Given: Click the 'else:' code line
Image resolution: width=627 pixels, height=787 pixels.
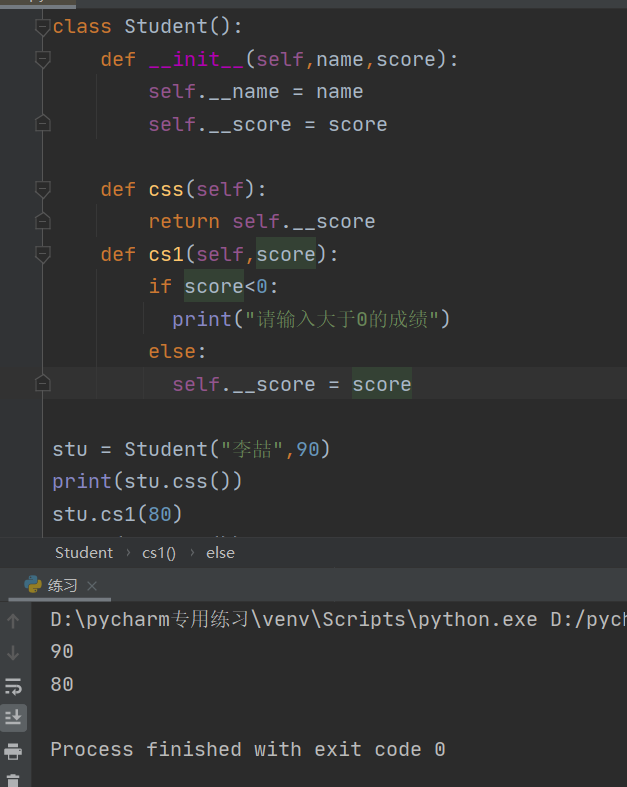Looking at the screenshot, I should pos(177,351).
